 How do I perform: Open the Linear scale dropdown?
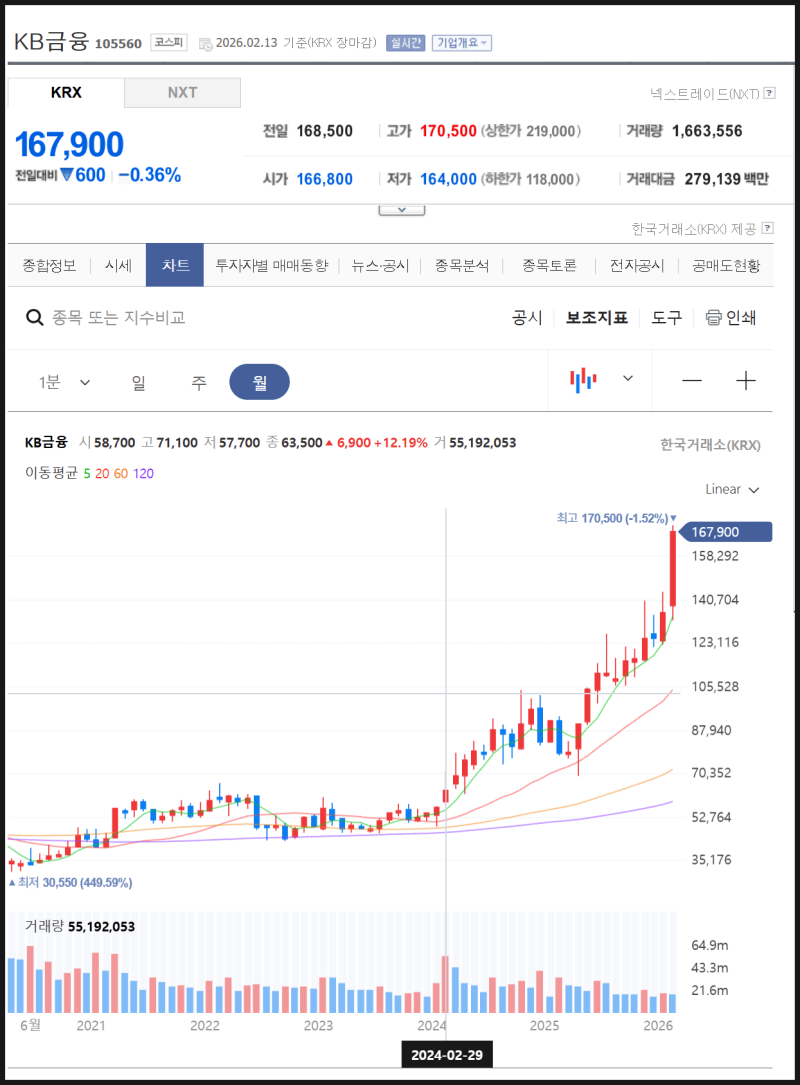click(x=732, y=489)
